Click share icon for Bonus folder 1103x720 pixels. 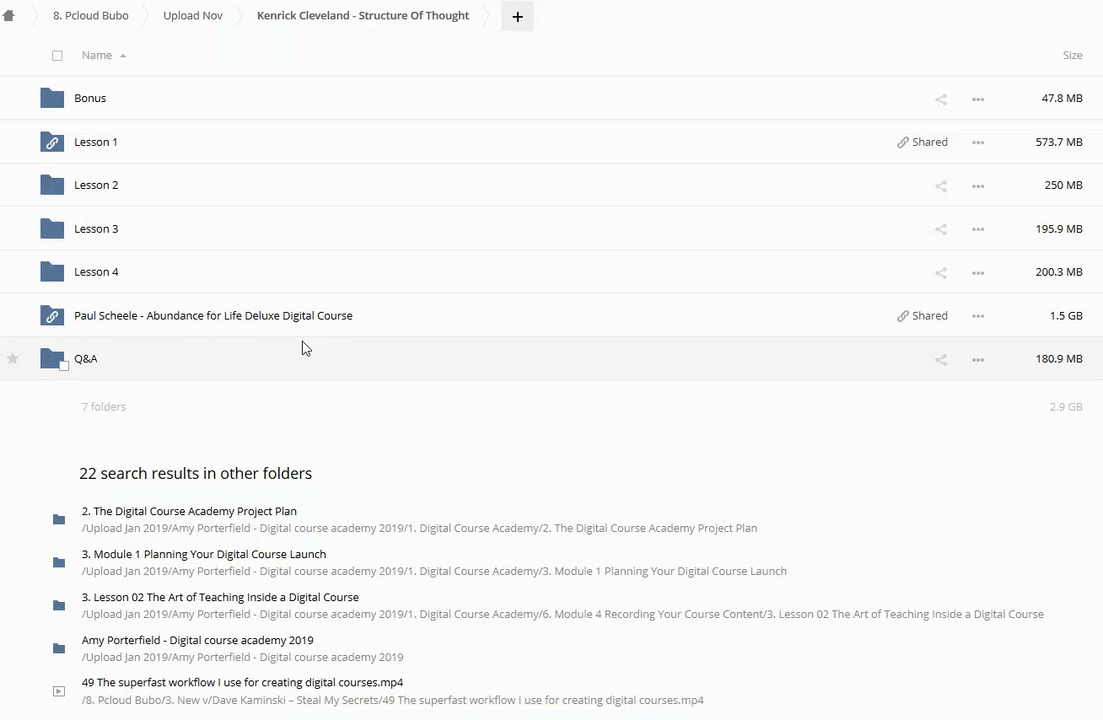coord(940,99)
